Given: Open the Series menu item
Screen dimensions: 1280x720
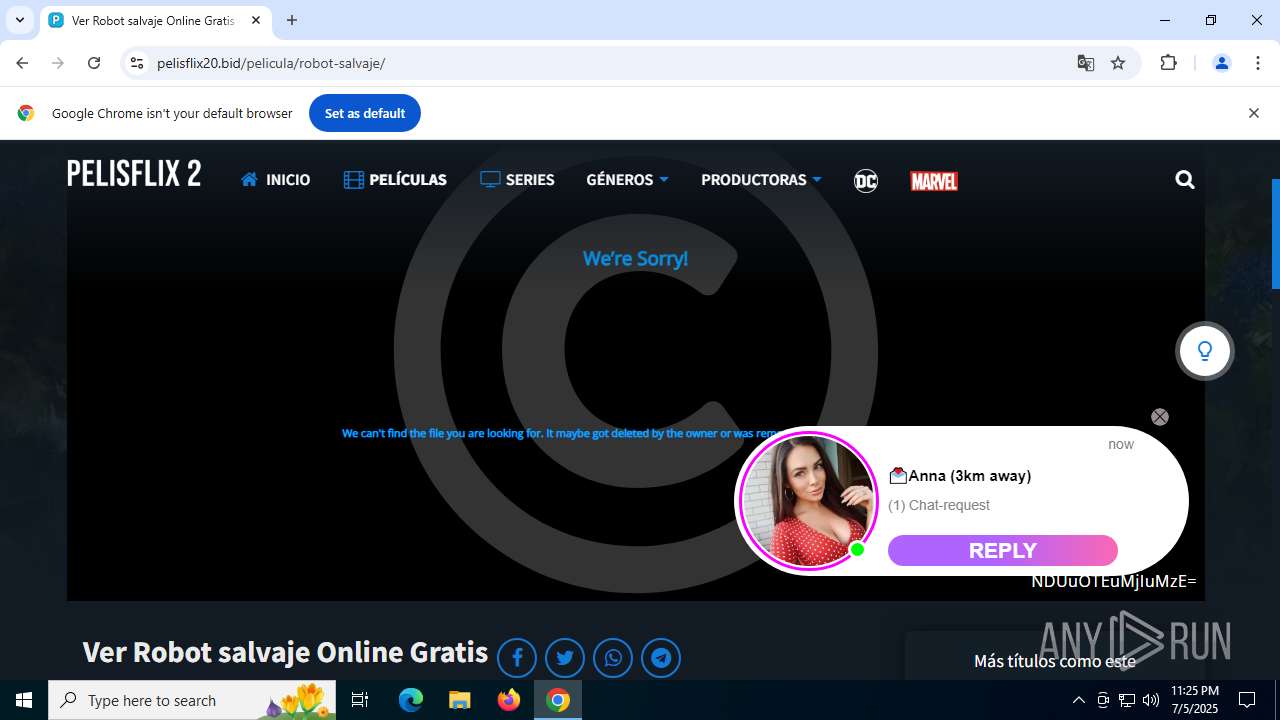Looking at the screenshot, I should 517,180.
